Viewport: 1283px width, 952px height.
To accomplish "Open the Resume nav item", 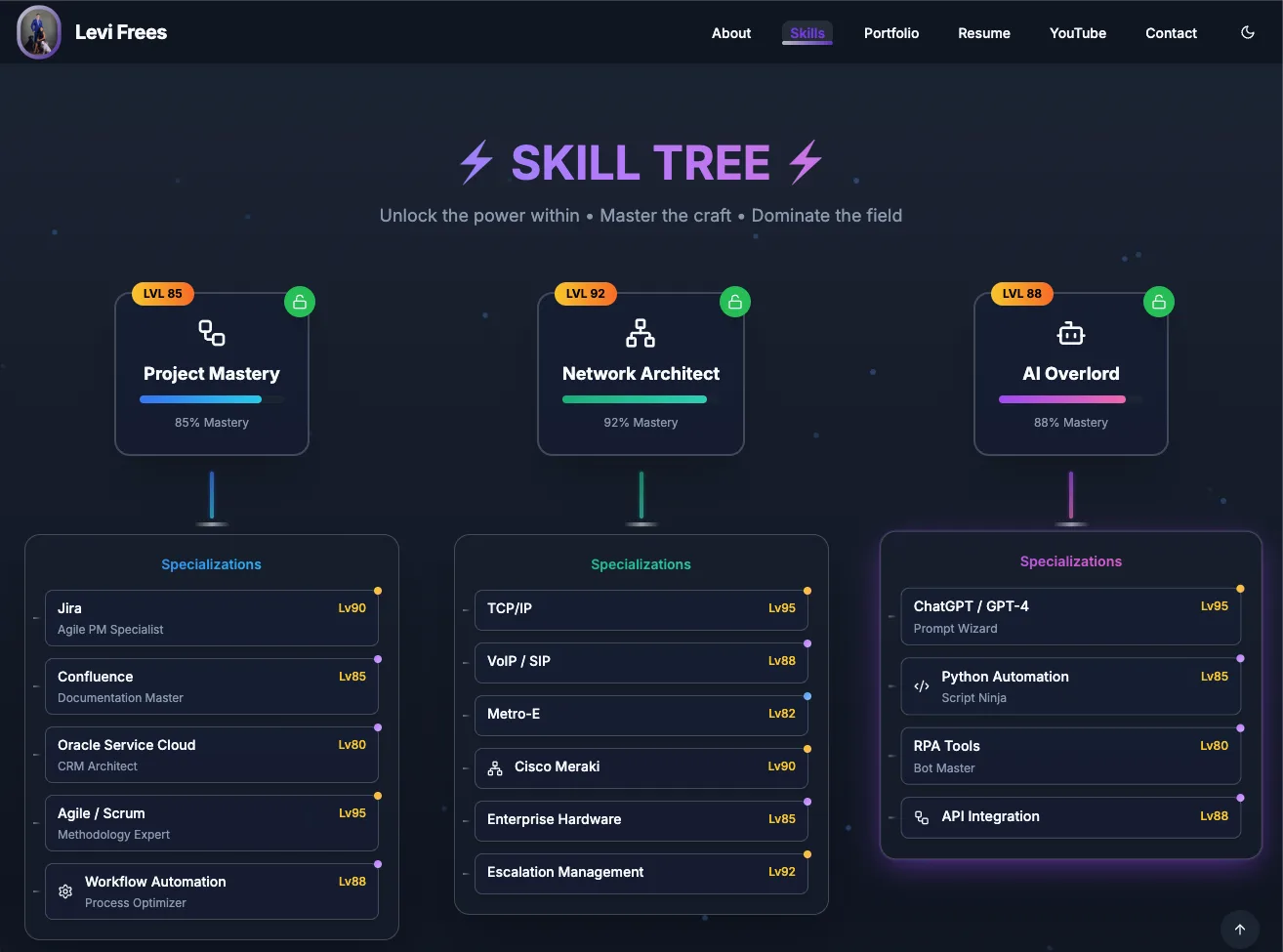I will point(984,33).
